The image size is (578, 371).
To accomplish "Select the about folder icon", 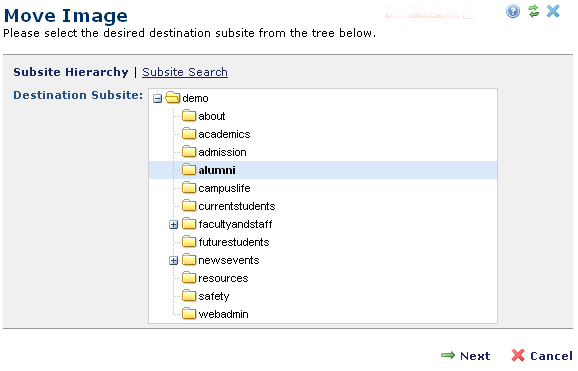I will (189, 115).
